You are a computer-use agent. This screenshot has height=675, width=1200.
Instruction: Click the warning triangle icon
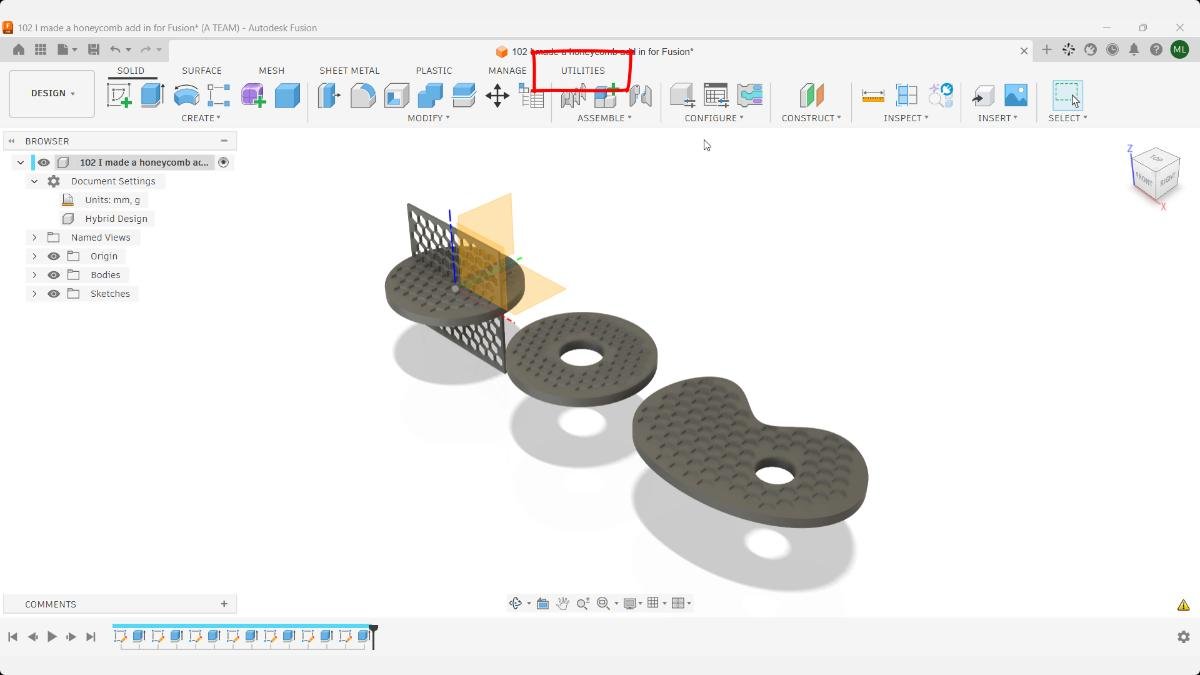click(x=1183, y=605)
